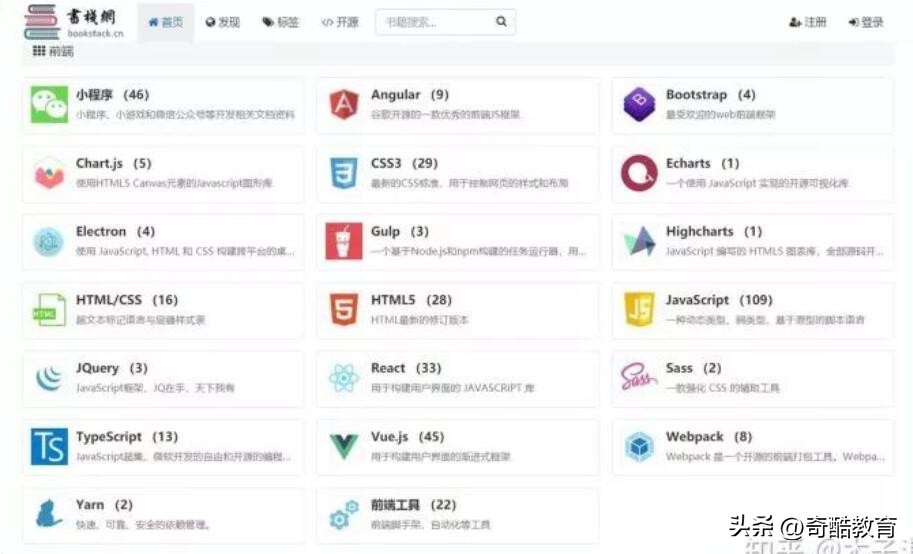
Task: Click the yellow JavaScript JS icon
Action: click(639, 309)
